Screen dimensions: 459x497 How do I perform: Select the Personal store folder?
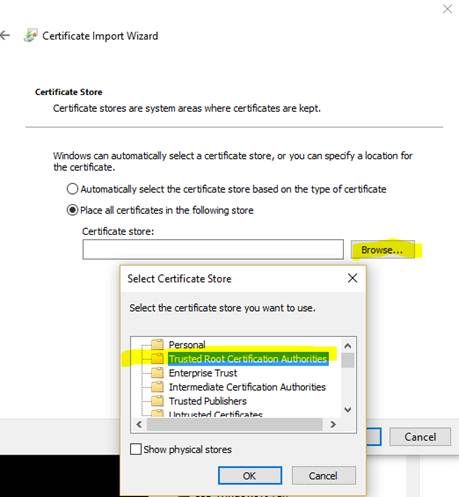tap(187, 345)
